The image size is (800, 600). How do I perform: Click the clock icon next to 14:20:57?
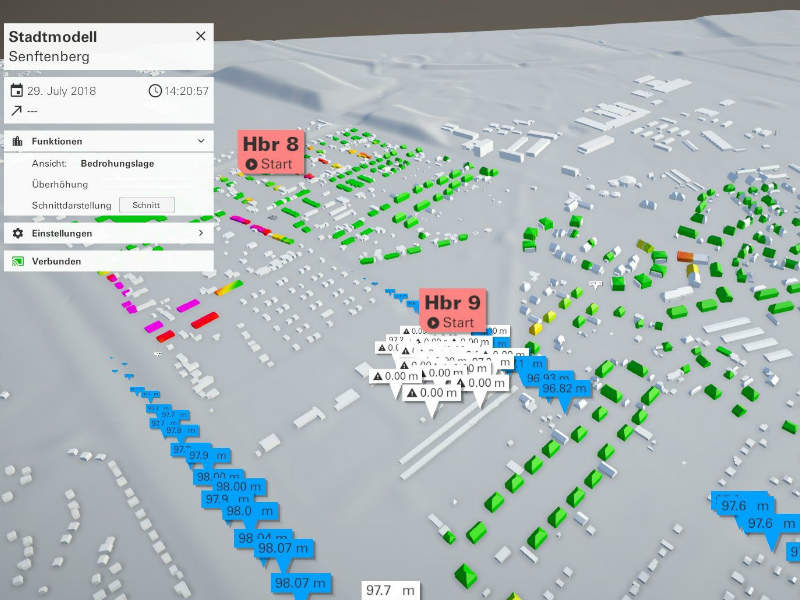point(155,91)
